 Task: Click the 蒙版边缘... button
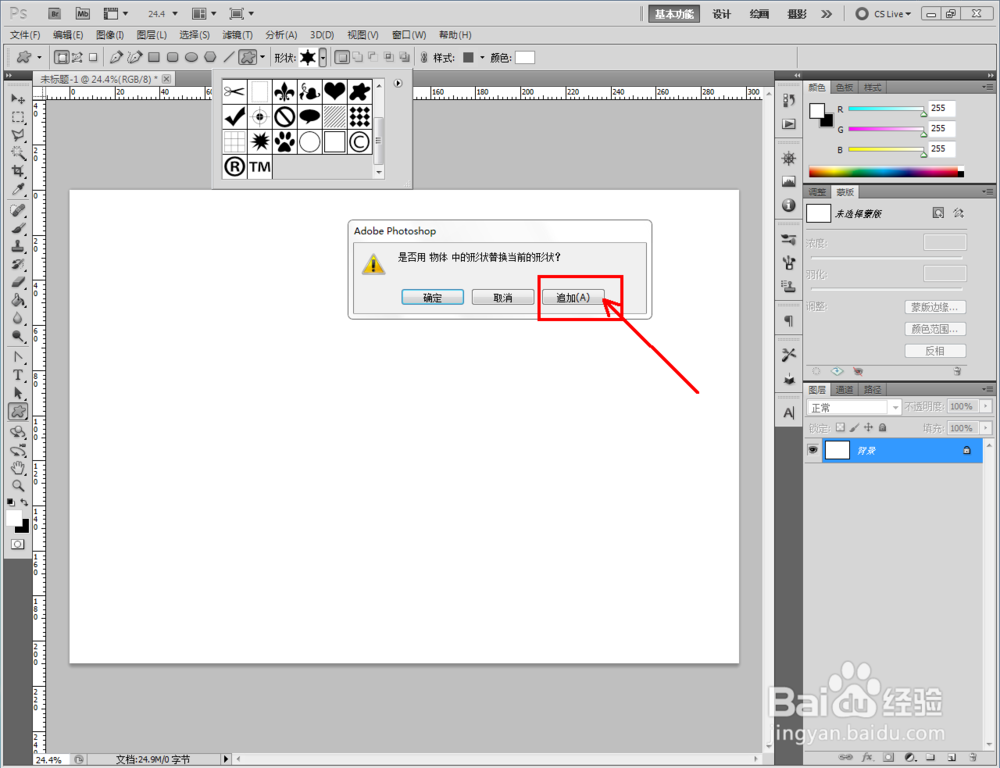(935, 307)
